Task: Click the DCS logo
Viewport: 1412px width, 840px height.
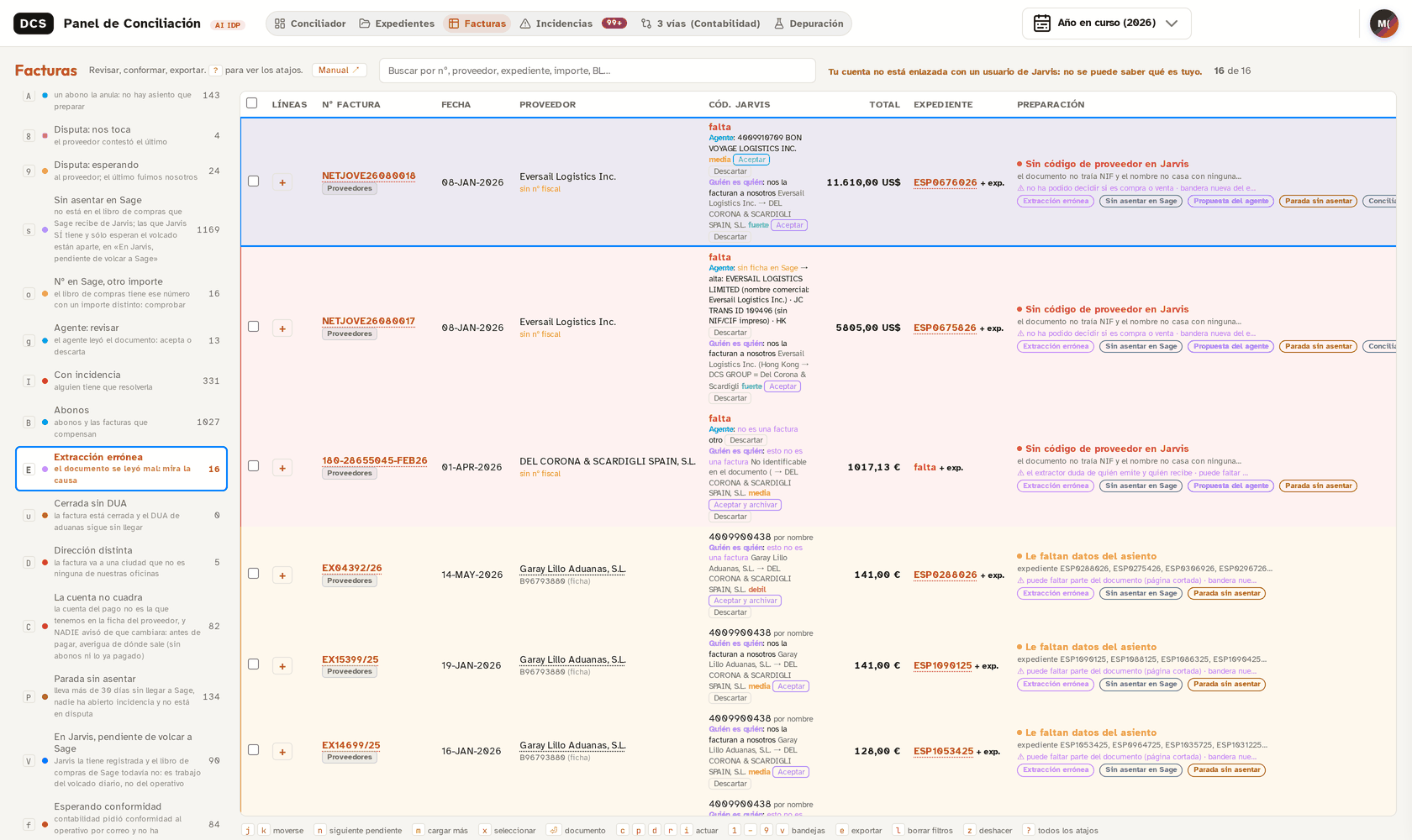Action: pos(34,24)
